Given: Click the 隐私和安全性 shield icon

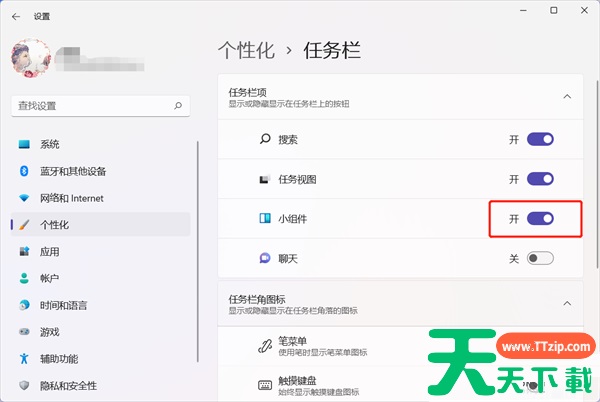Looking at the screenshot, I should pos(24,385).
